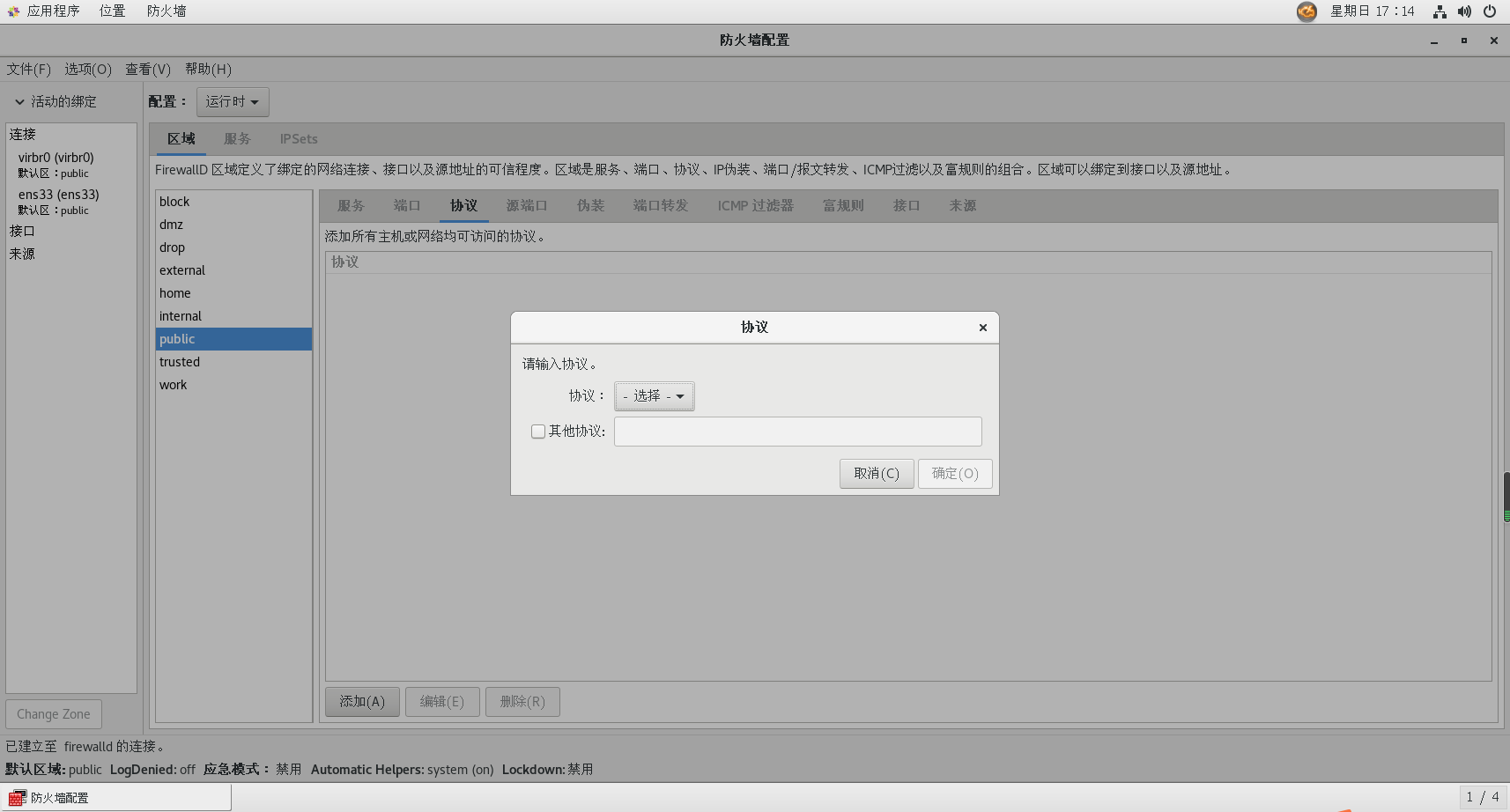Click the 其他协议 text input field
The width and height of the screenshot is (1510, 812).
point(798,432)
